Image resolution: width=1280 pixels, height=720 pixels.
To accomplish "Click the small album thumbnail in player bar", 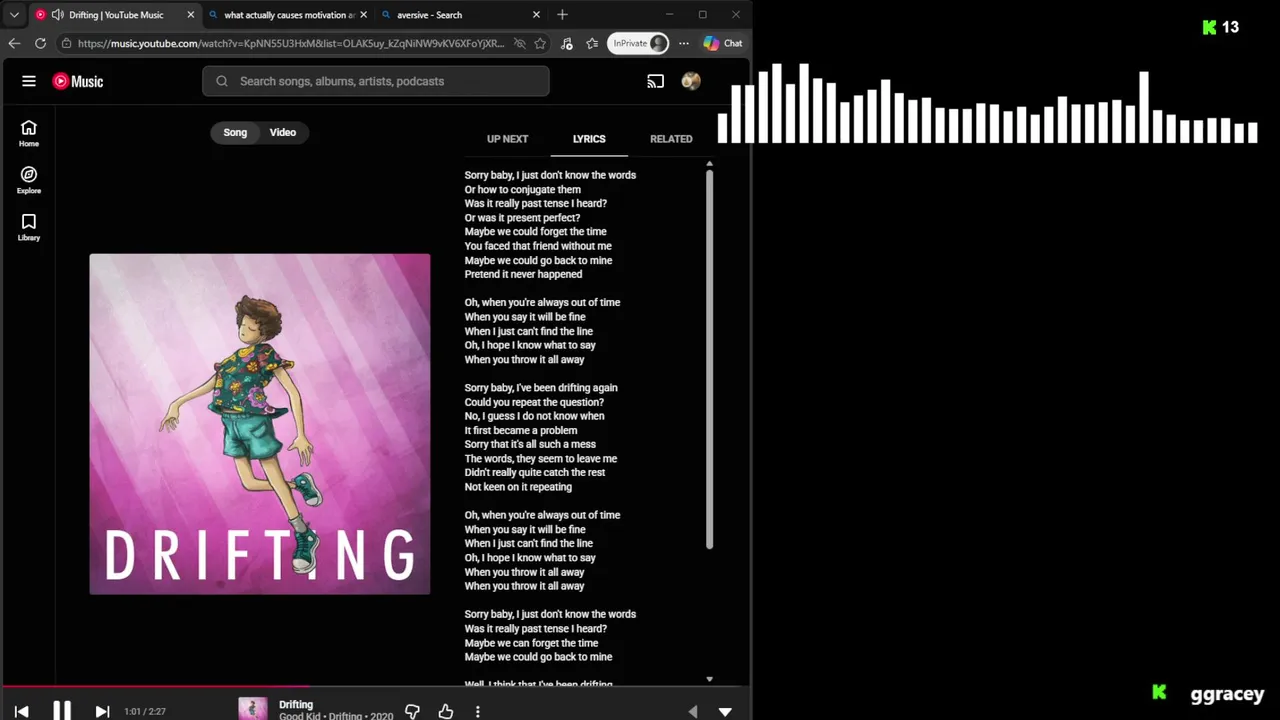I will [x=253, y=709].
